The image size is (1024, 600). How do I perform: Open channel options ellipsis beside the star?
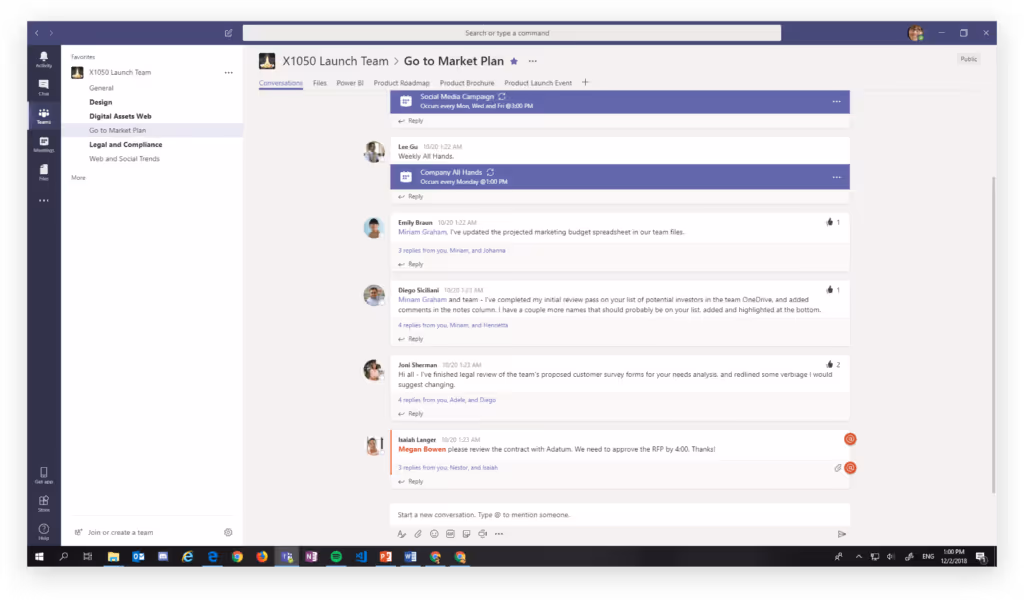pyautogui.click(x=533, y=61)
